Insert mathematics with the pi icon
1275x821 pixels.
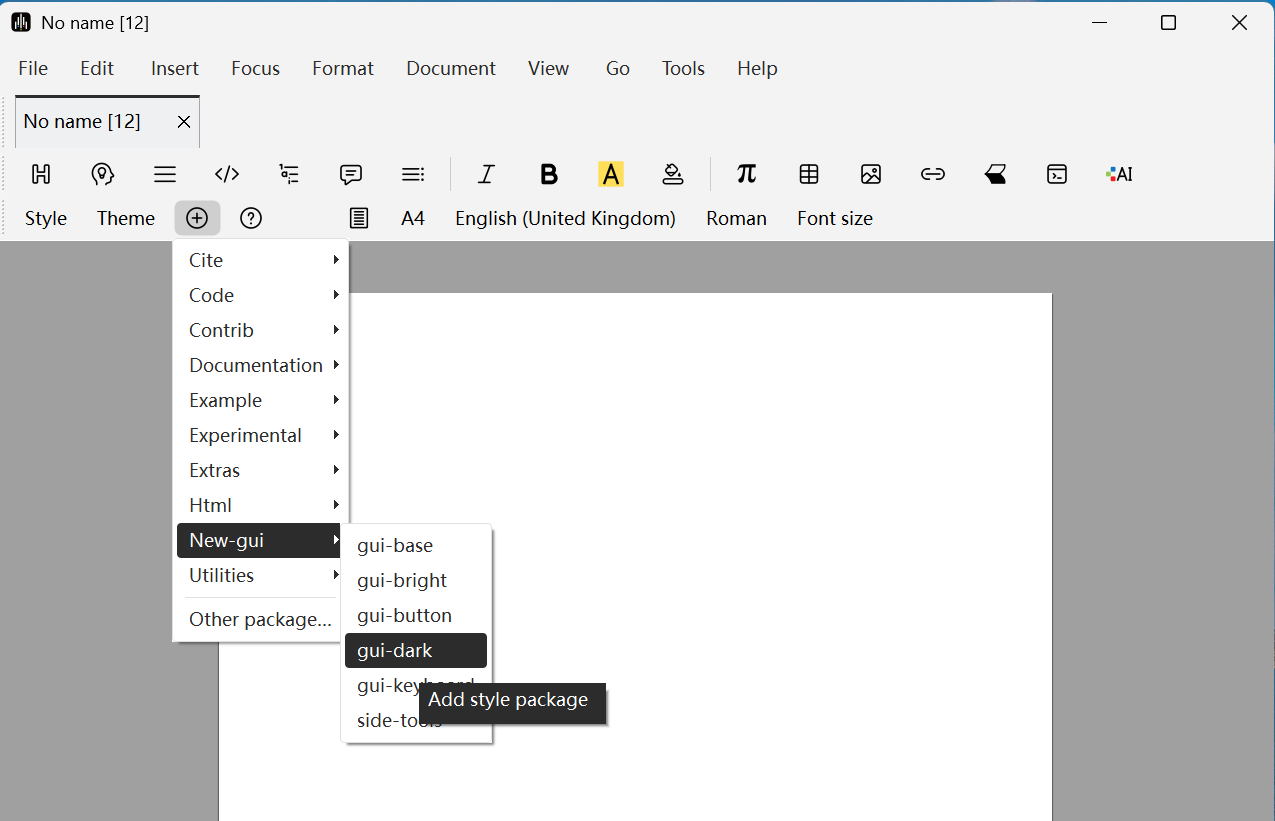coord(746,174)
